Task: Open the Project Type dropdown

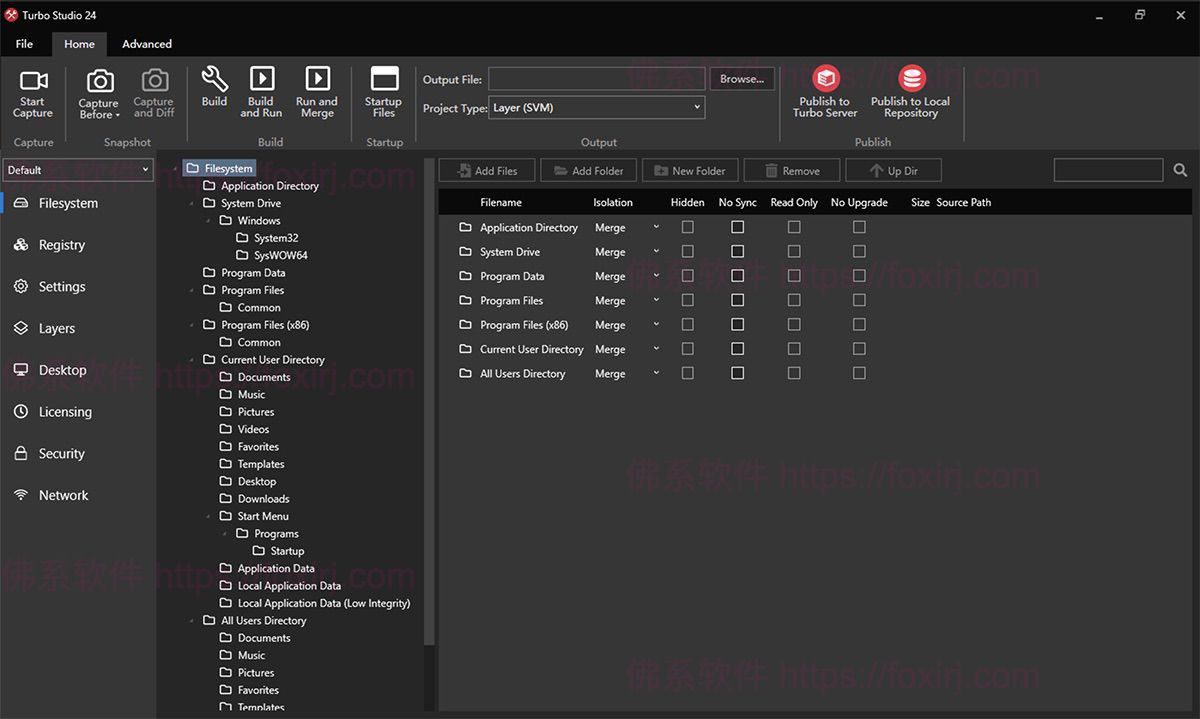Action: [597, 108]
